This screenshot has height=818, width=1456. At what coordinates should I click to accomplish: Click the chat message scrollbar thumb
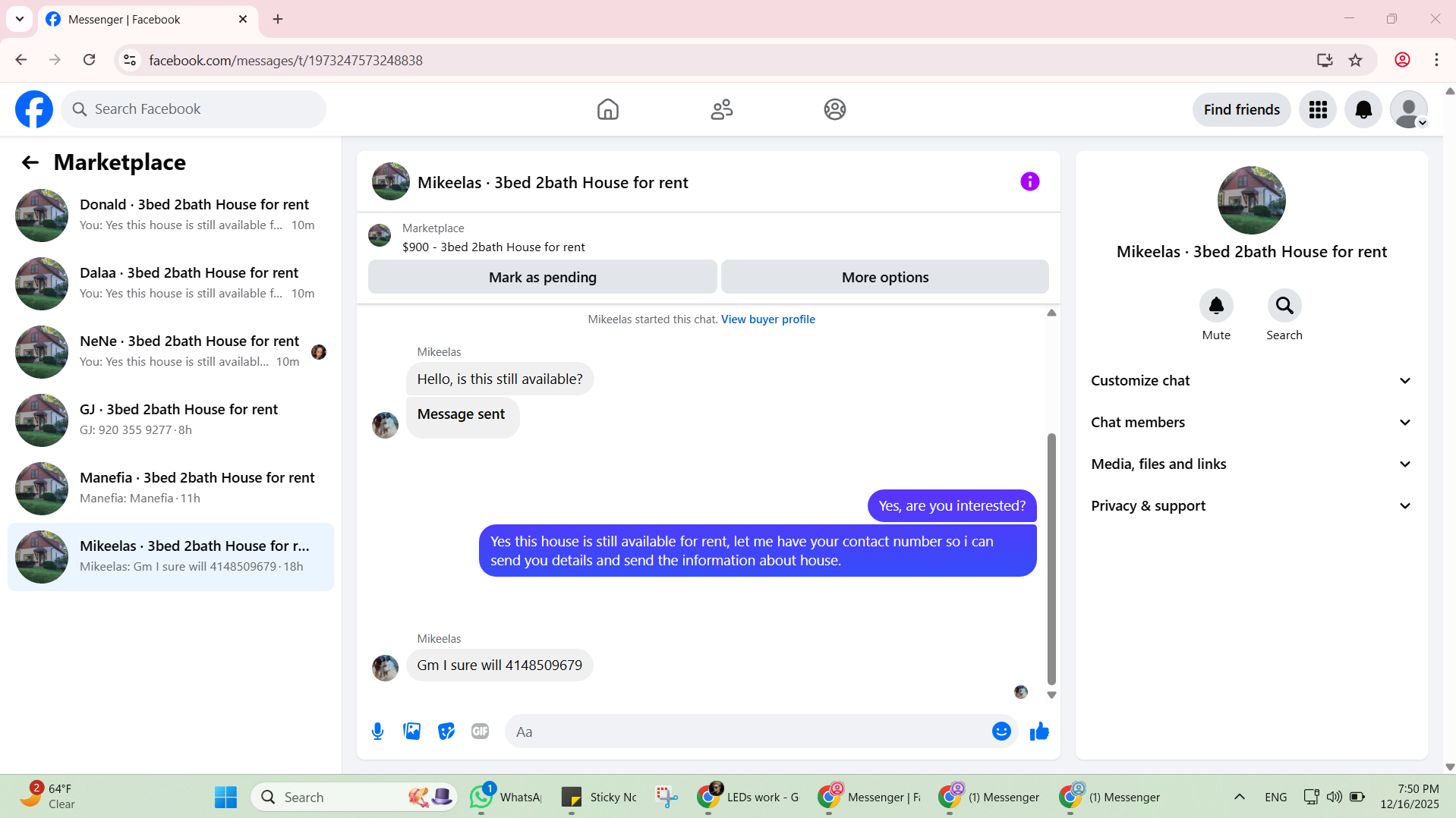[1051, 559]
